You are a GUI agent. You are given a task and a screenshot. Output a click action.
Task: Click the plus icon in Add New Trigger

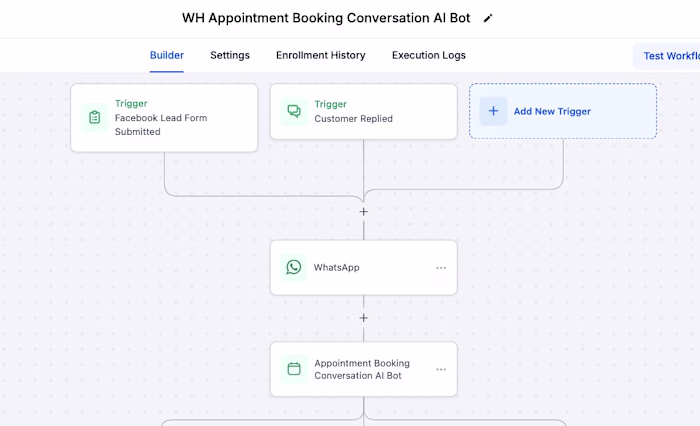click(x=493, y=111)
